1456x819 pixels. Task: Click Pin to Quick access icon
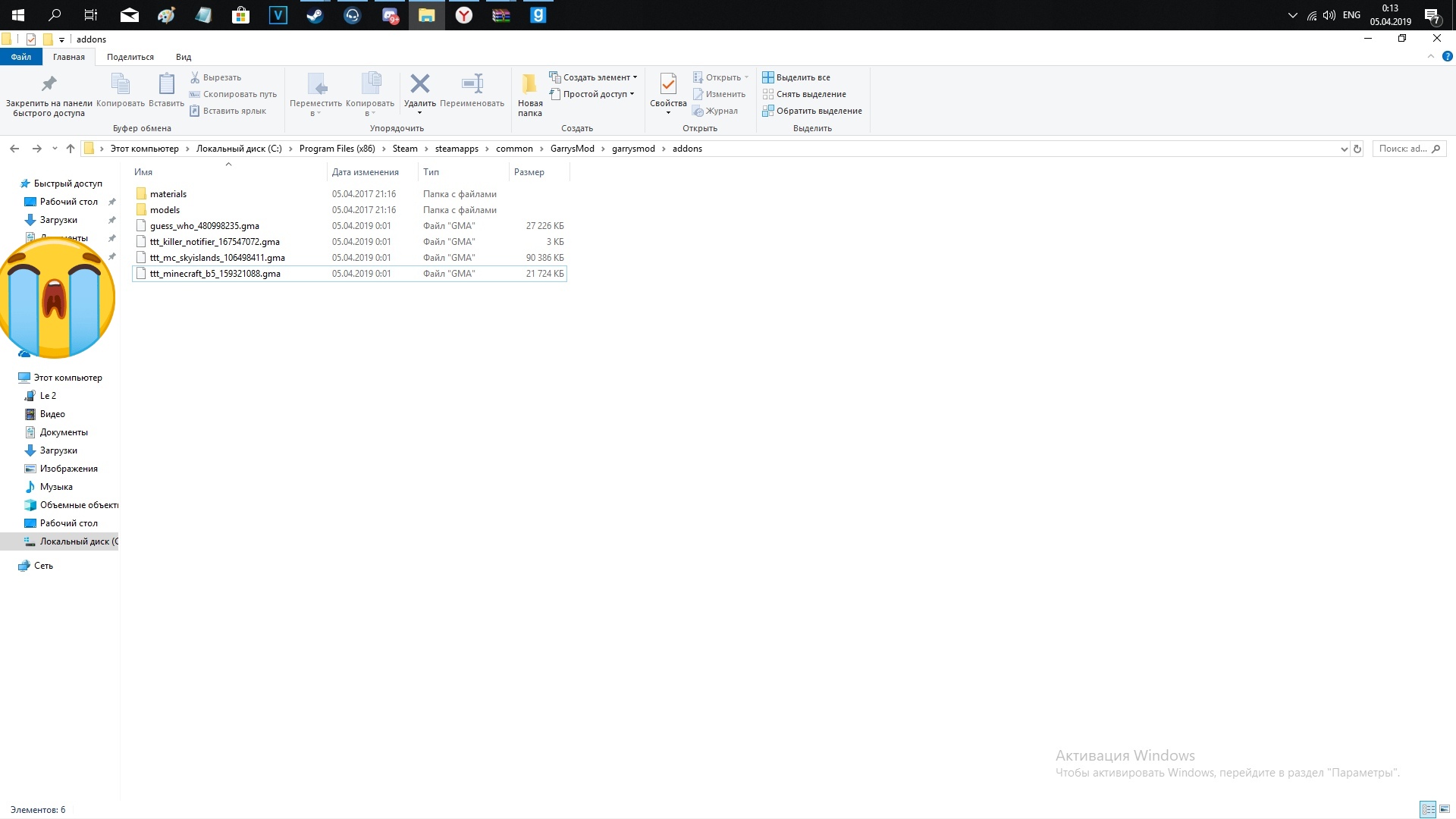click(49, 83)
